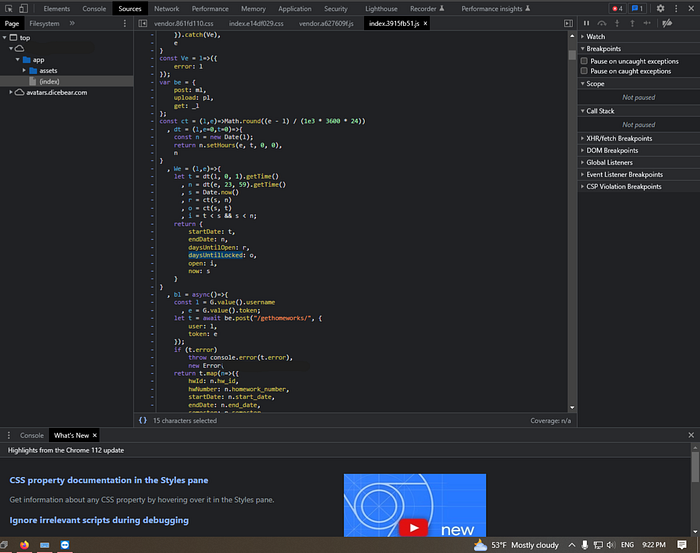Screen dimensions: 700x553
Task: Open the Lighthouse panel
Action: (x=381, y=8)
